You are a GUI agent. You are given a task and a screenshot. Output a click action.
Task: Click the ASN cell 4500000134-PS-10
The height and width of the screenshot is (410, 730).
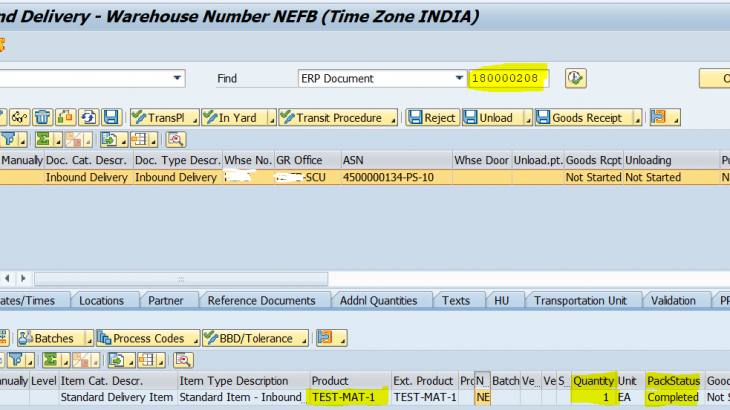point(396,177)
